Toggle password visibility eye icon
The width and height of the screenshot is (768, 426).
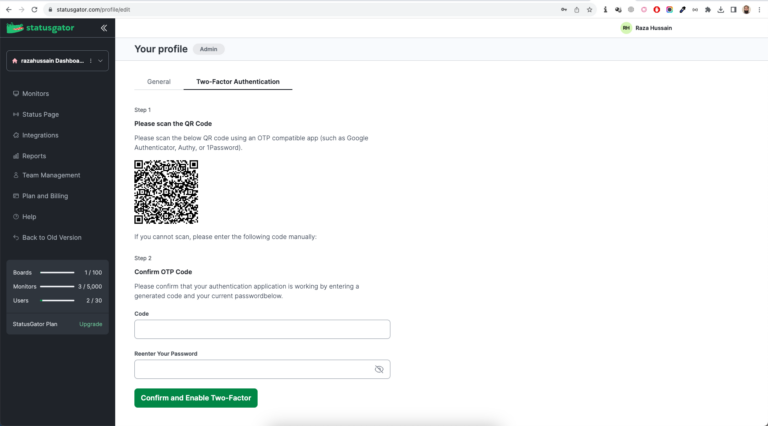[x=379, y=369]
